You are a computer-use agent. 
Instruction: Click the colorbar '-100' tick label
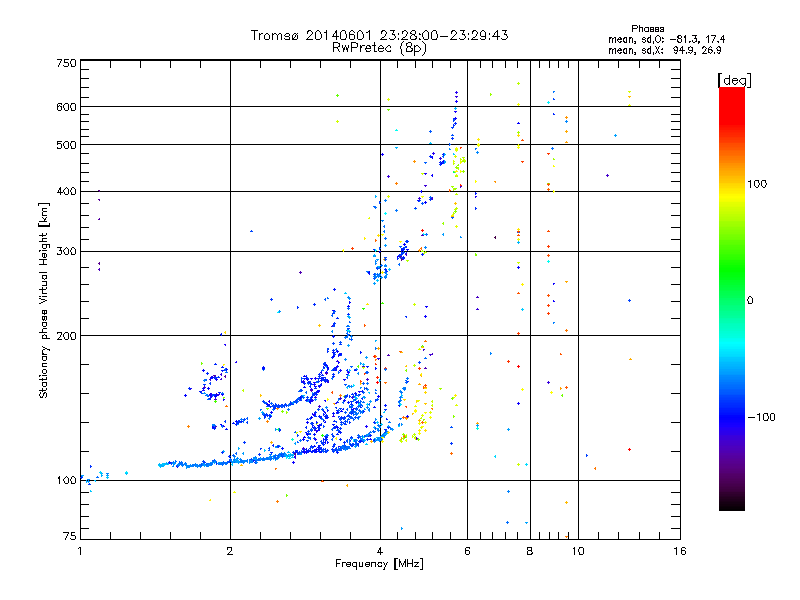coord(762,417)
